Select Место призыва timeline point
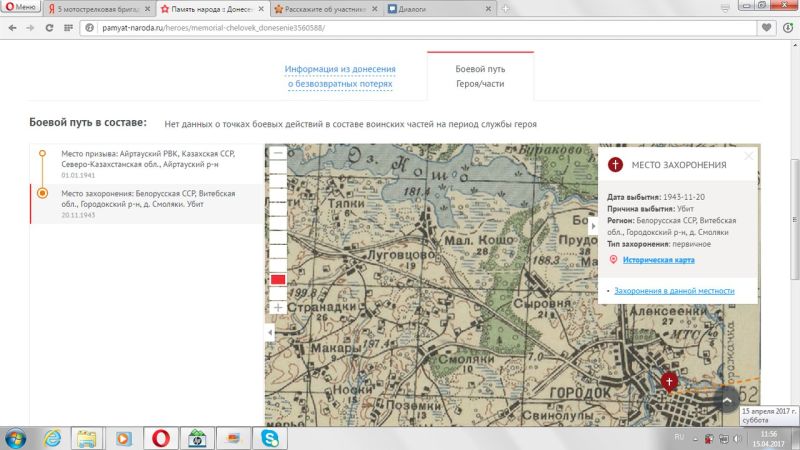Image resolution: width=800 pixels, height=450 pixels. (42, 153)
